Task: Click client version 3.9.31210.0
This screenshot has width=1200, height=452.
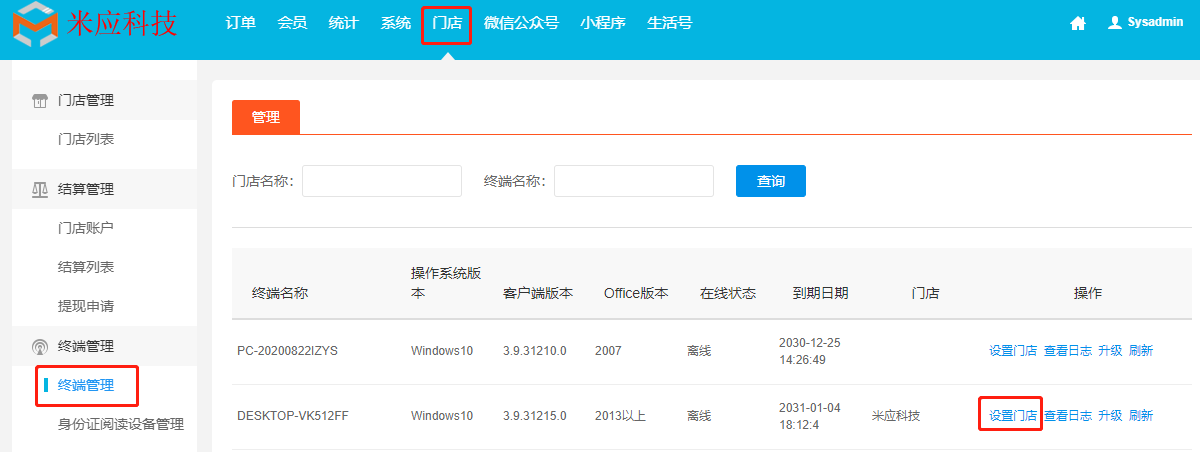Action: click(x=535, y=351)
